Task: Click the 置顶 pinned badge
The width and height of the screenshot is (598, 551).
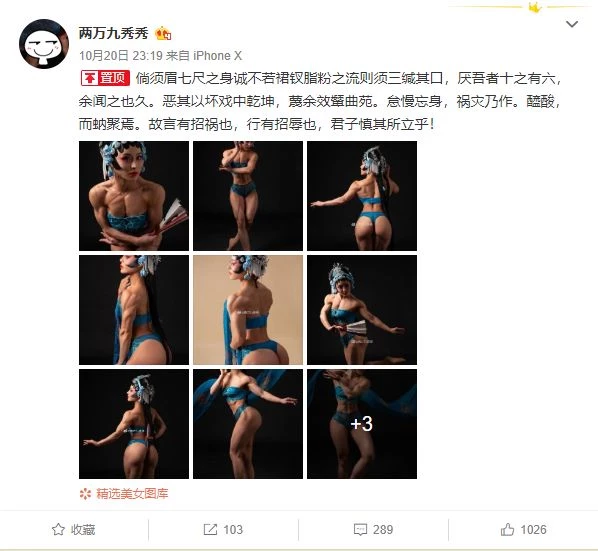Action: 105,78
